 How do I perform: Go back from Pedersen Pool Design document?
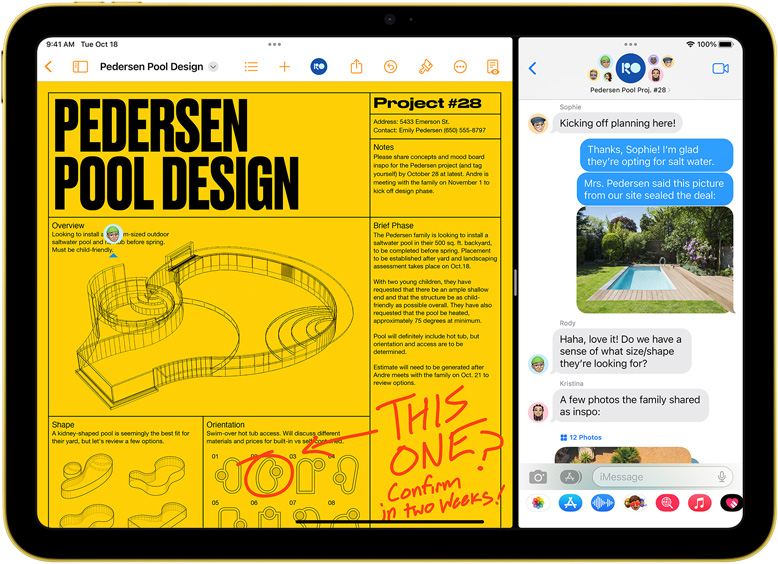point(49,66)
